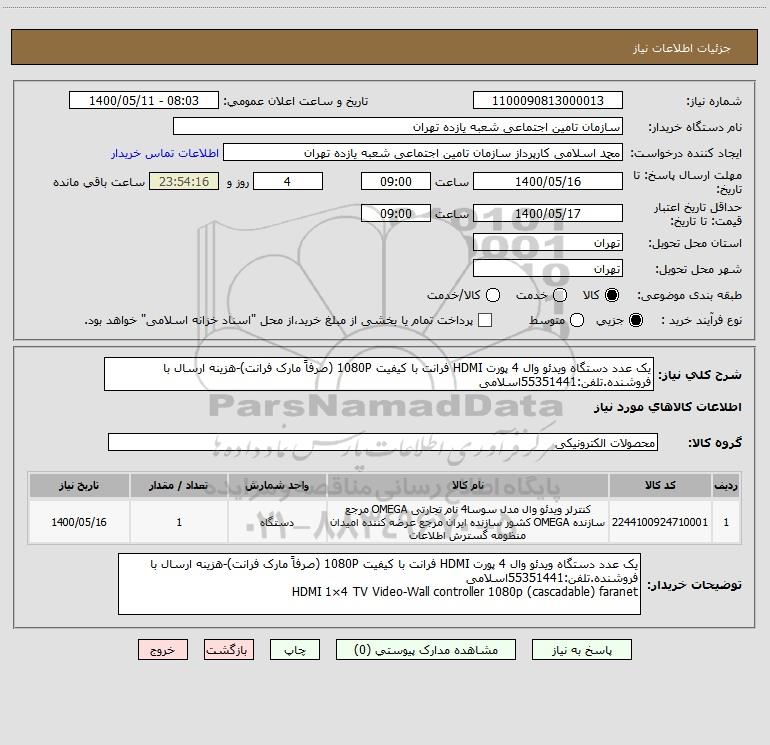
Task: Click the validity time field next to 1400/05/17
Action: [396, 213]
